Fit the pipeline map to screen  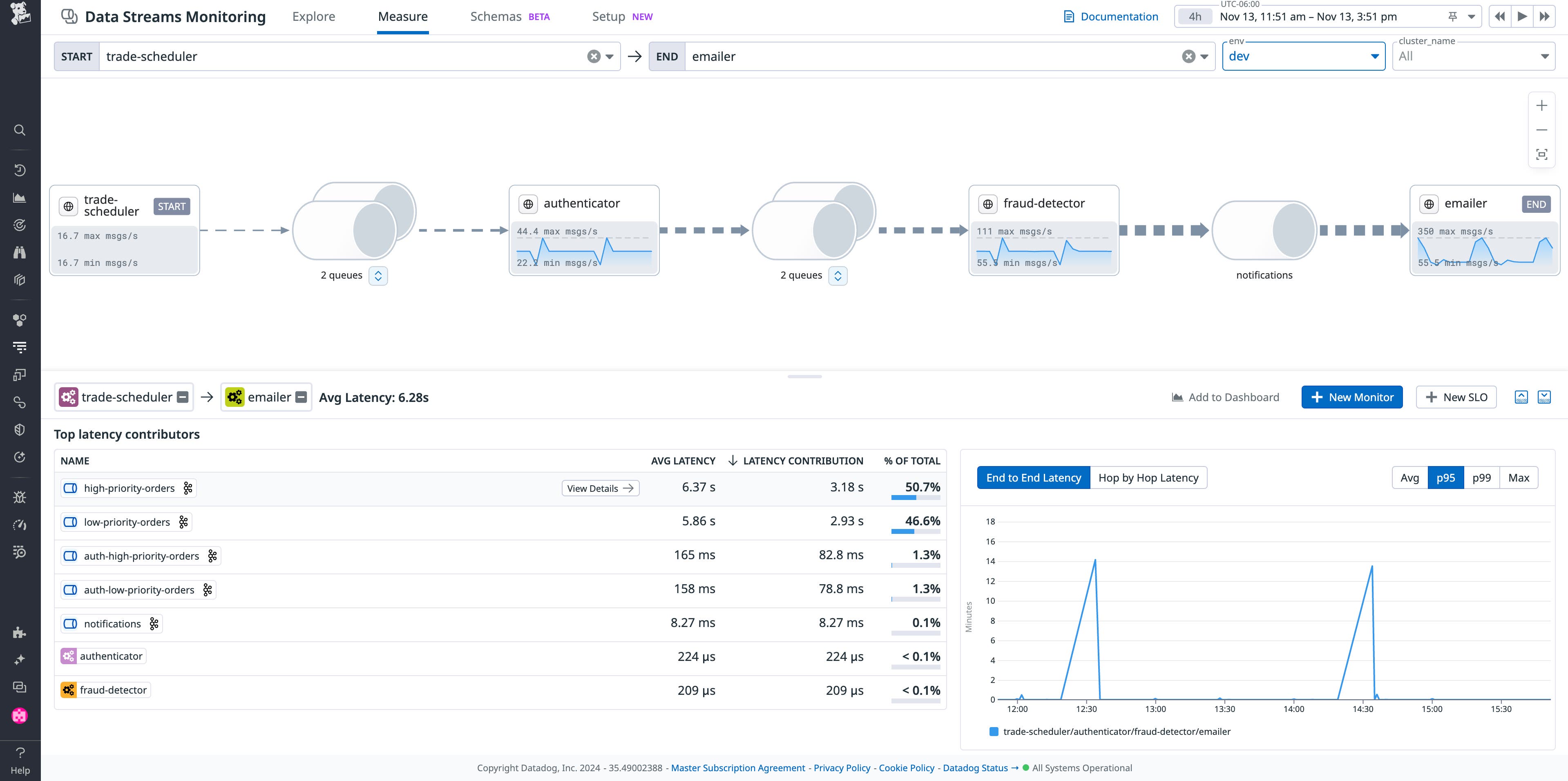coord(1542,154)
